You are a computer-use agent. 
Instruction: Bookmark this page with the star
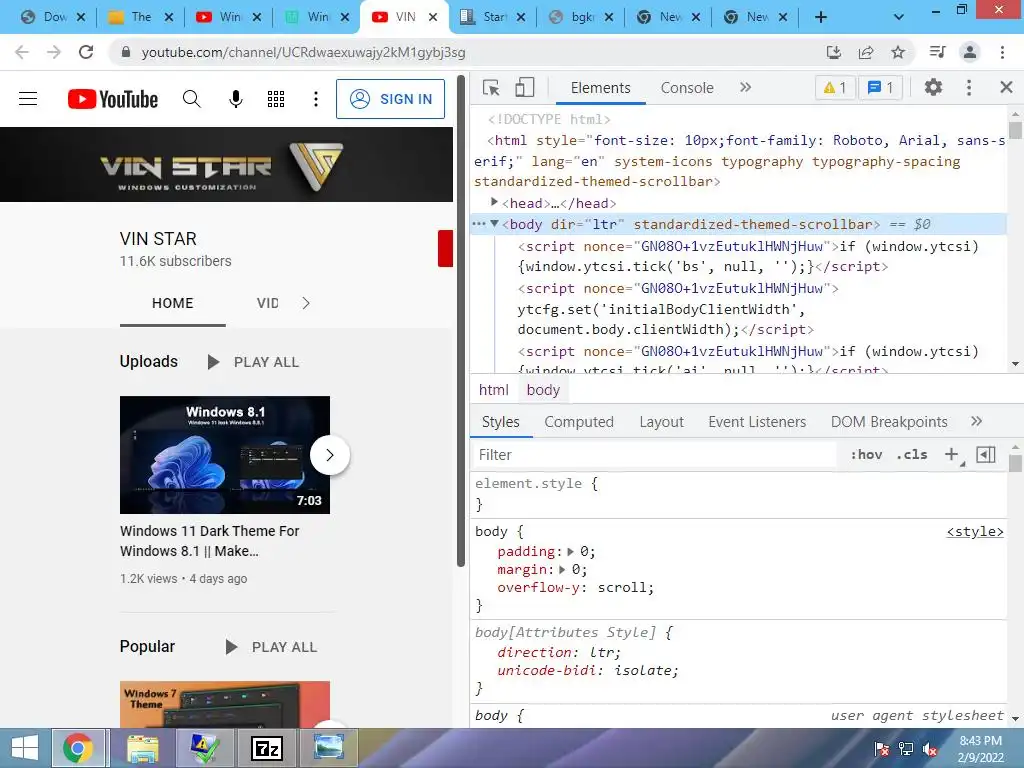898,52
